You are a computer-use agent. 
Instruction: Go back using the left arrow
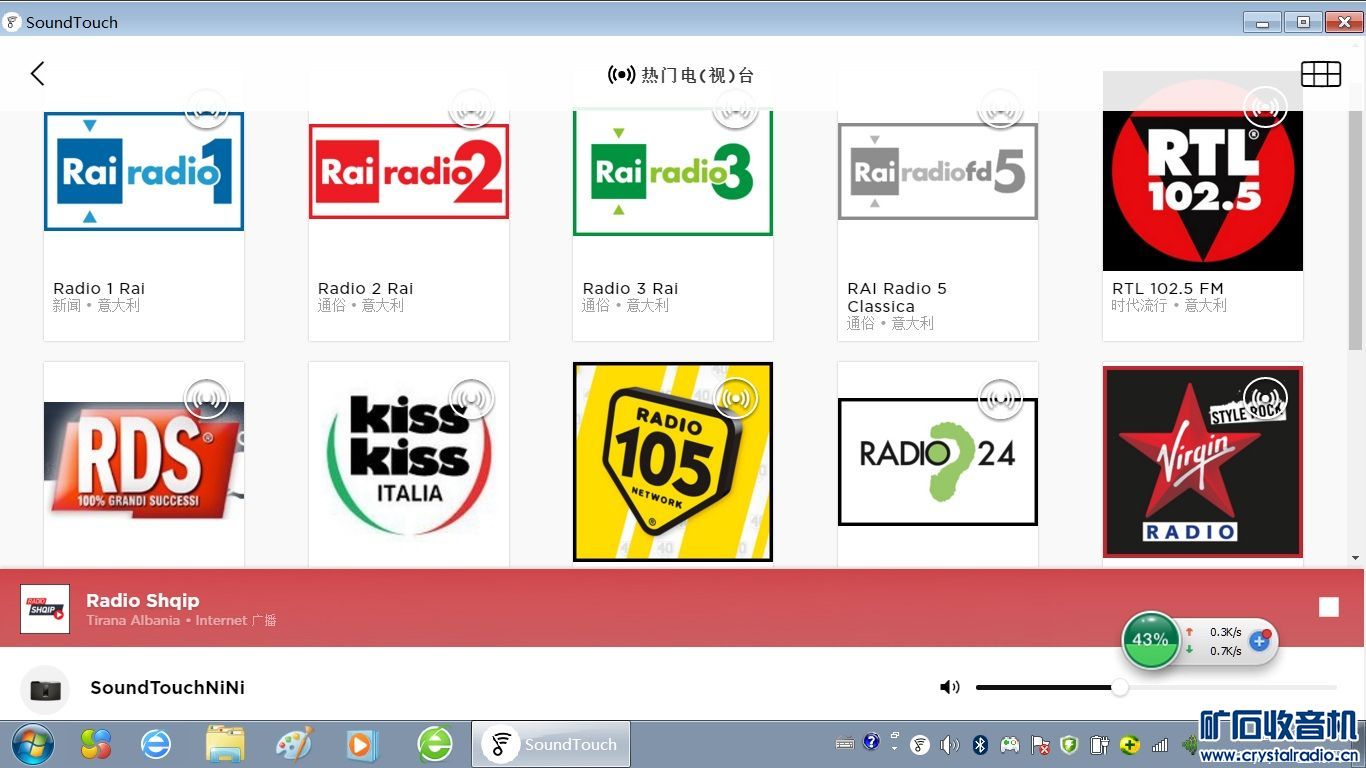pos(37,73)
